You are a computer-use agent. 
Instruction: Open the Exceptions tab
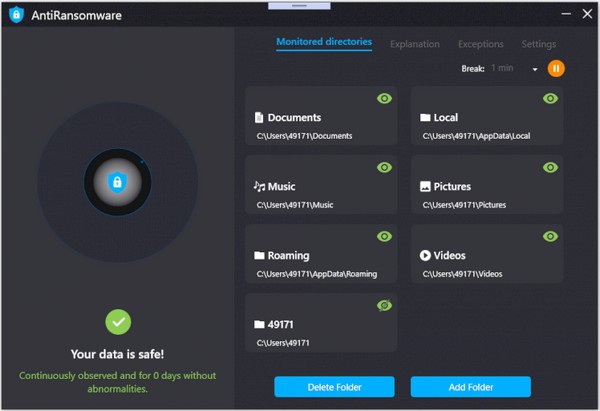[x=480, y=44]
